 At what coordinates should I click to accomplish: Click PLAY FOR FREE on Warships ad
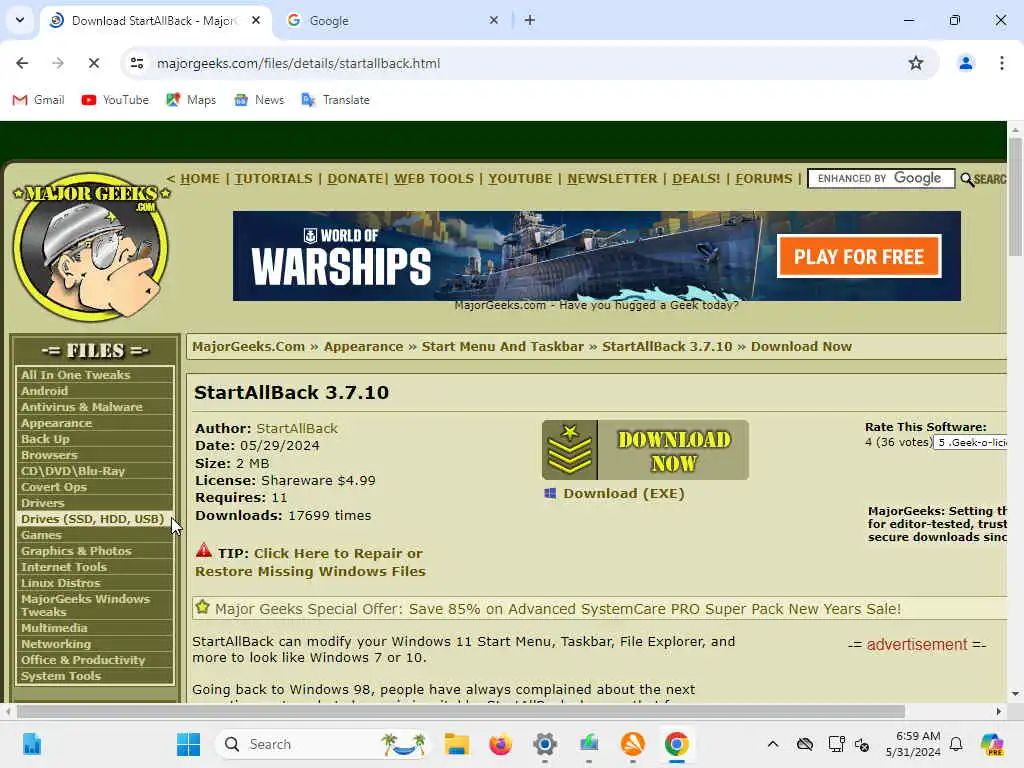point(859,256)
